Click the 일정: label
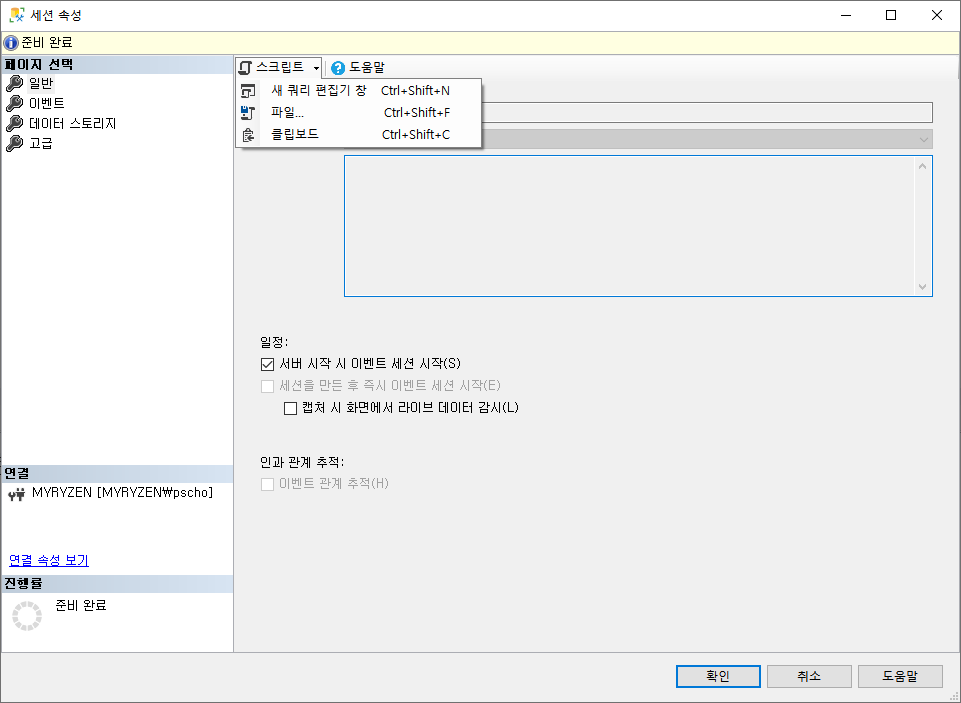The image size is (961, 703). [x=273, y=342]
